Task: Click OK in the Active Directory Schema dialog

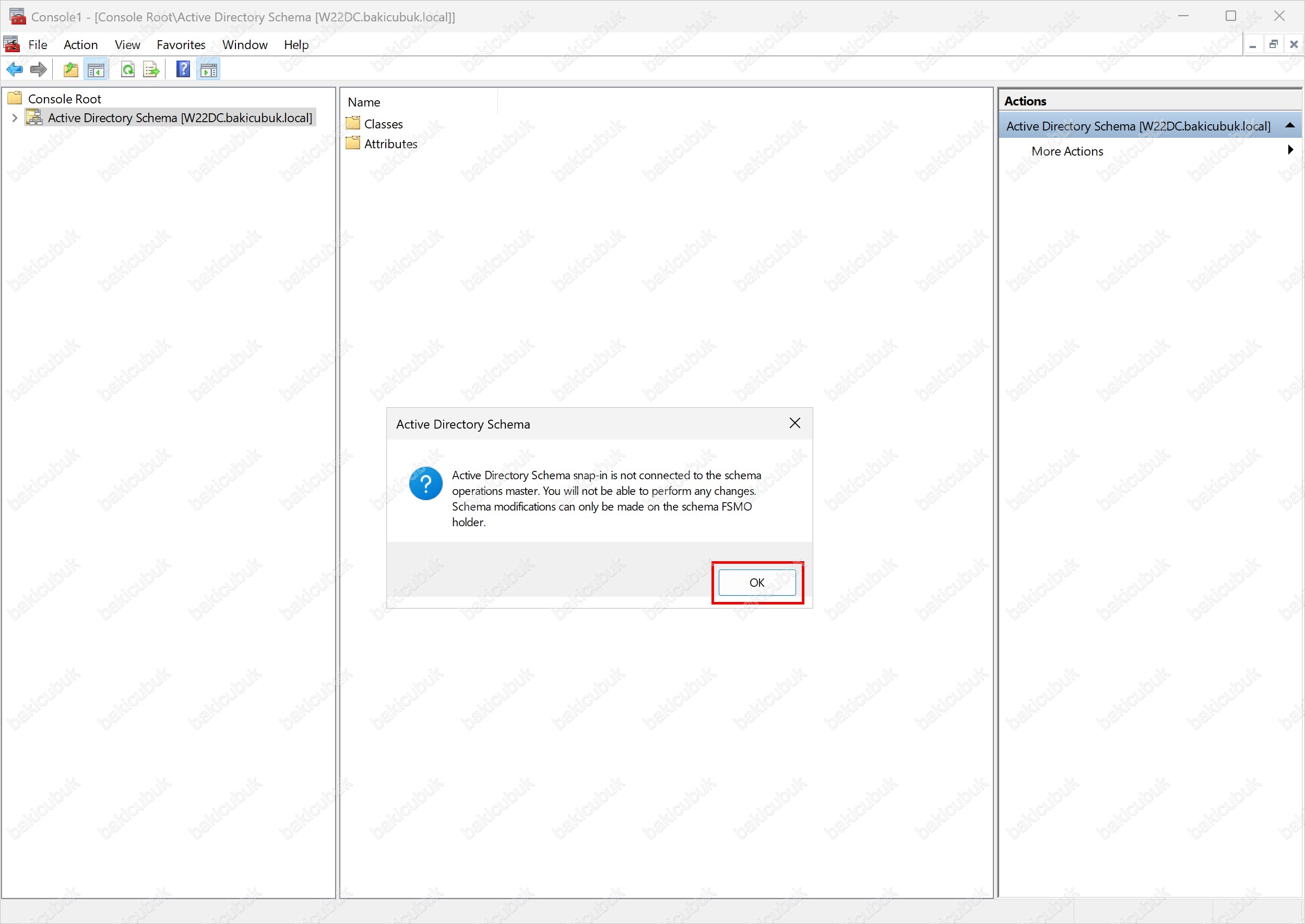Action: coord(756,582)
